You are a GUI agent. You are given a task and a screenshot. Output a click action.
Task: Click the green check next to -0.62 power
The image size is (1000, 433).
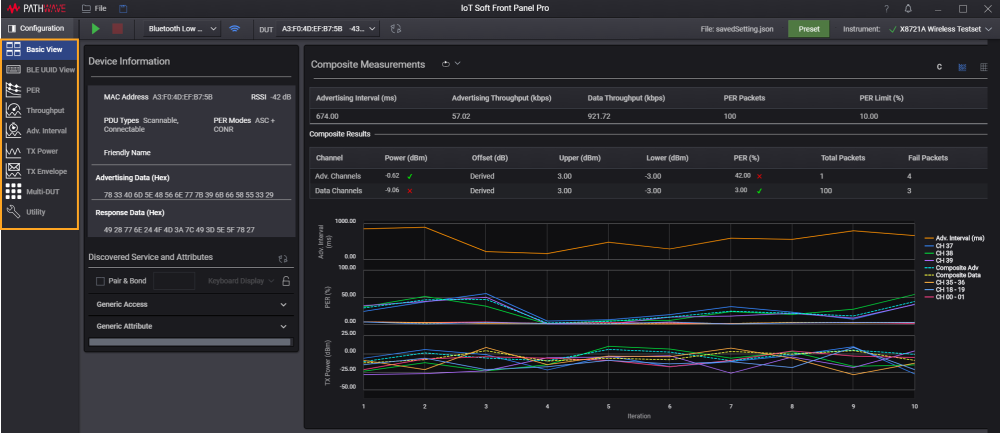409,175
